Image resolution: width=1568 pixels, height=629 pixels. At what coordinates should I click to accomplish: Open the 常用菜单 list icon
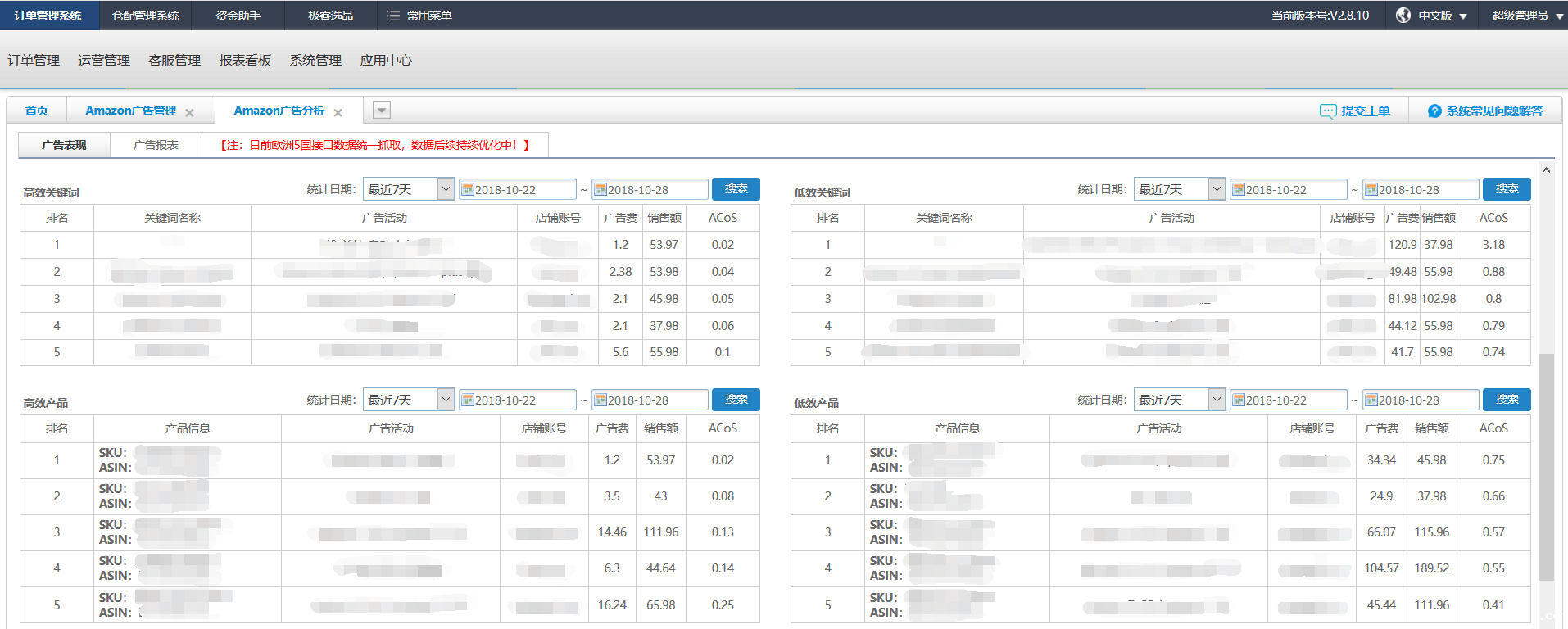pos(393,16)
